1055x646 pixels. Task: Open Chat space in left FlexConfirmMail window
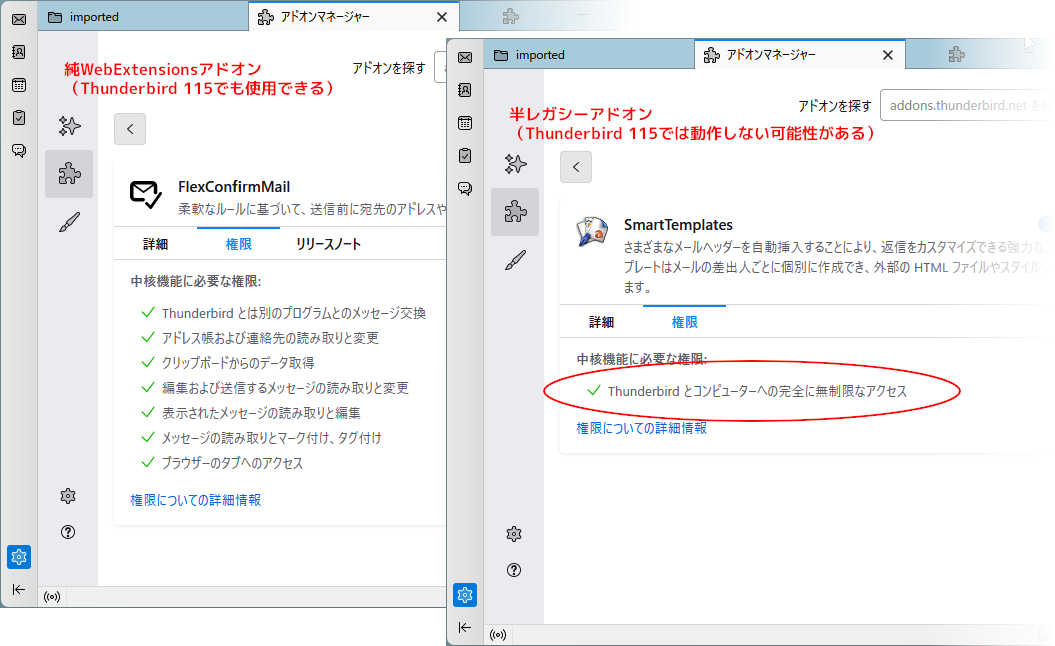tap(19, 150)
